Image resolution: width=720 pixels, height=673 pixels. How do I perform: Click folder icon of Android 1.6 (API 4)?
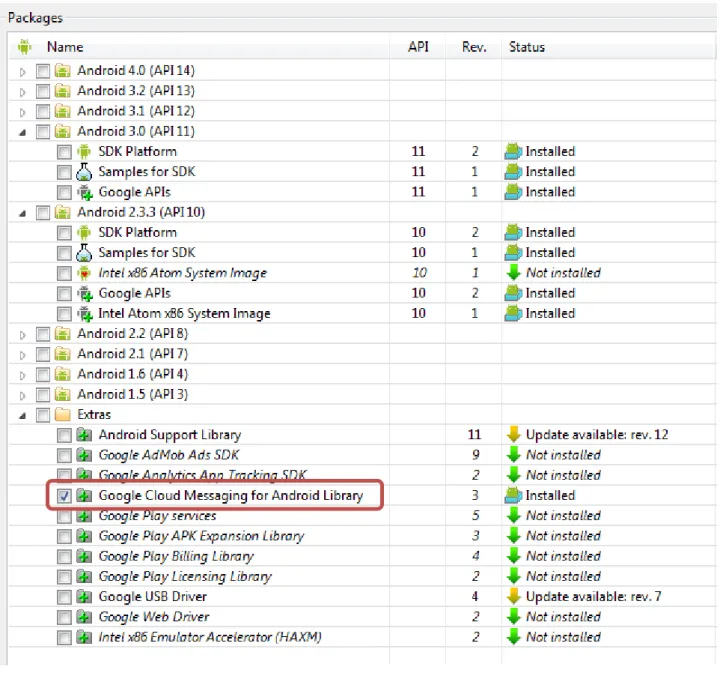coord(62,374)
